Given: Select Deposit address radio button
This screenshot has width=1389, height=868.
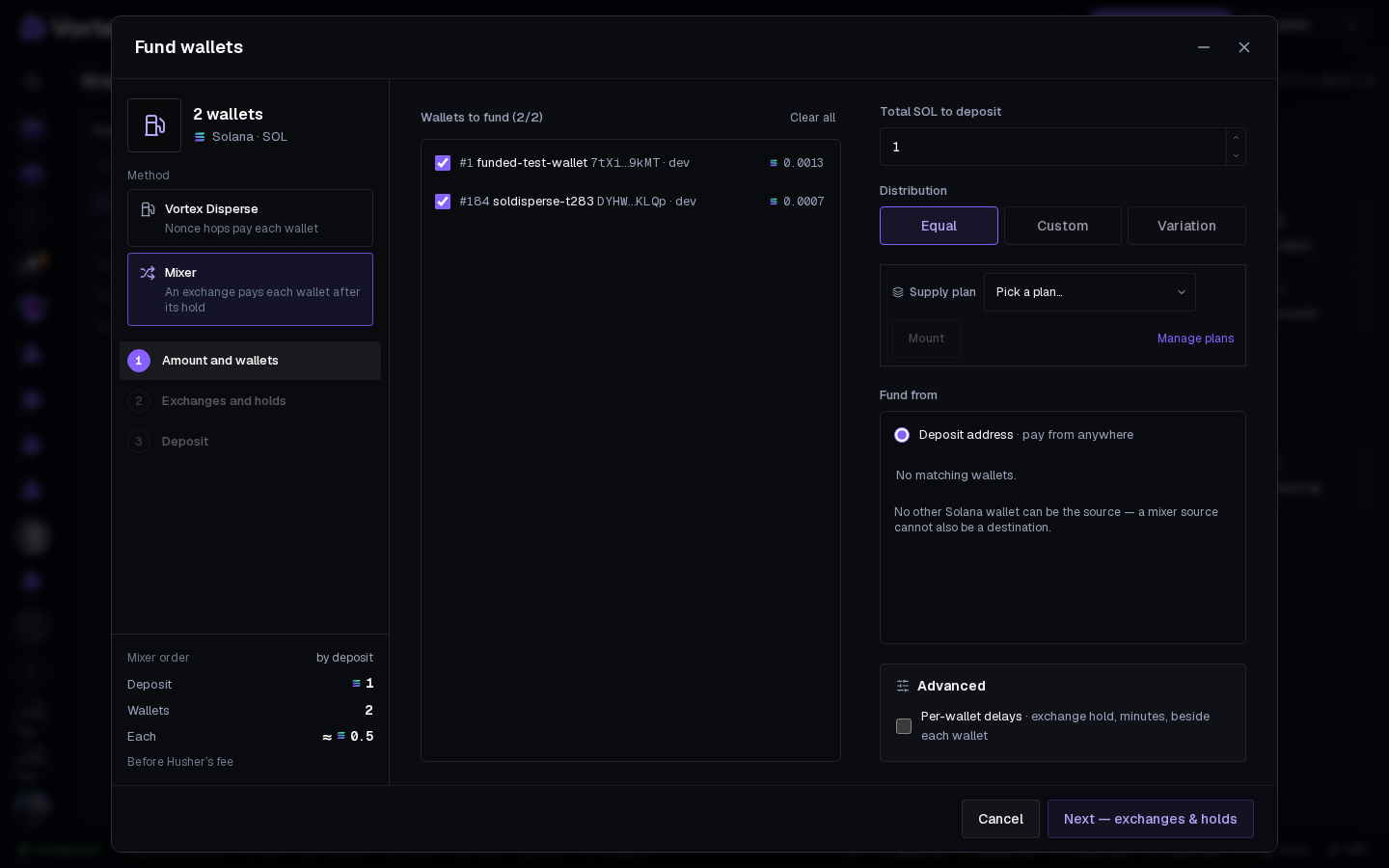Looking at the screenshot, I should [902, 435].
